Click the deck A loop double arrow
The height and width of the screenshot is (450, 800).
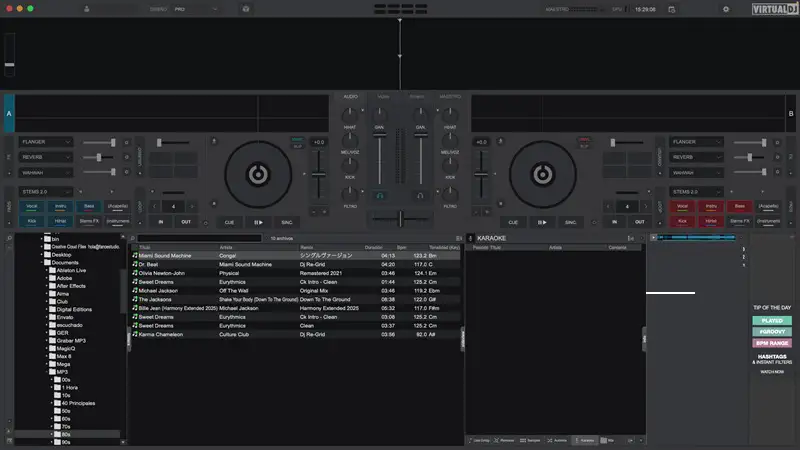point(192,207)
